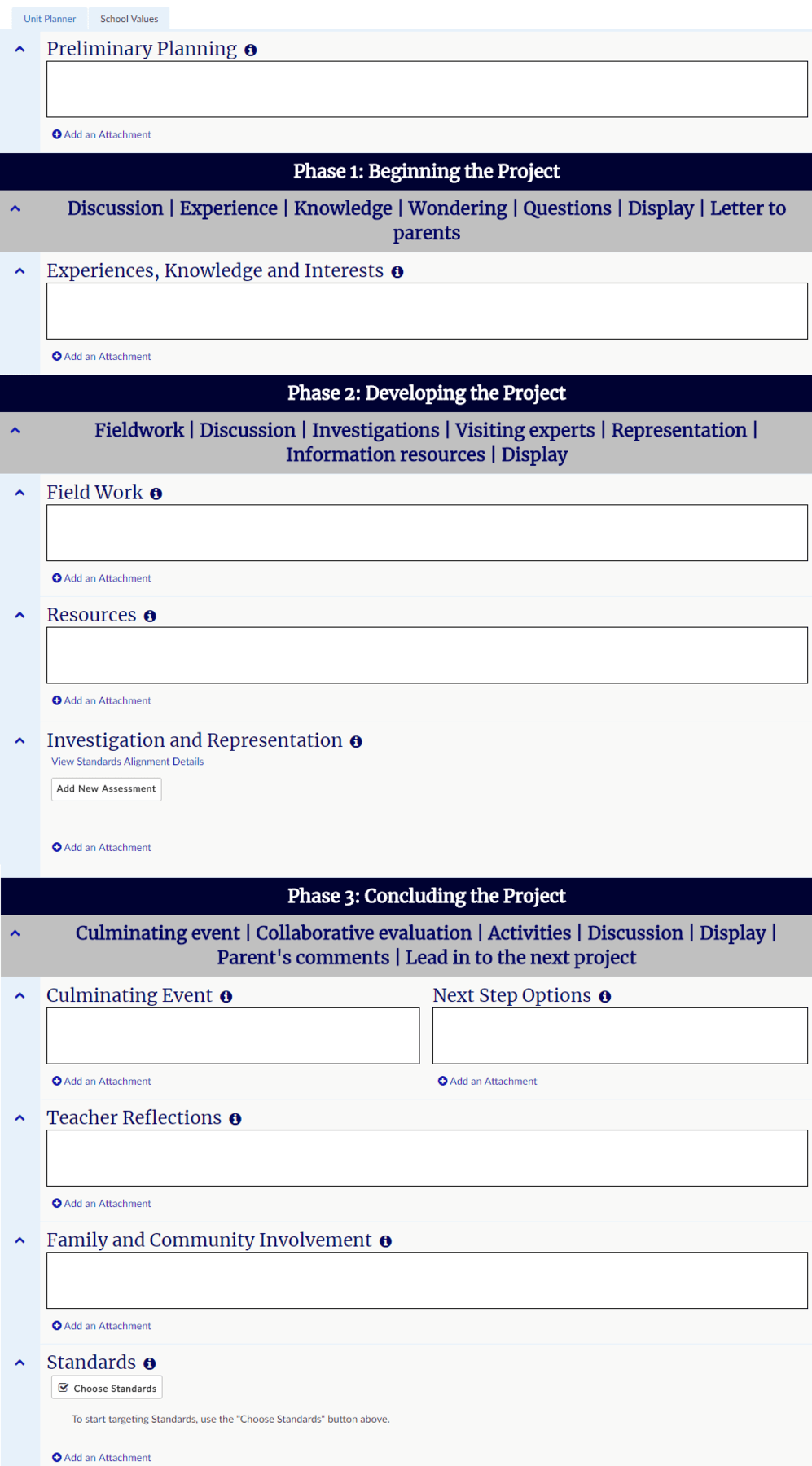Click into the Resources text box

coord(427,655)
